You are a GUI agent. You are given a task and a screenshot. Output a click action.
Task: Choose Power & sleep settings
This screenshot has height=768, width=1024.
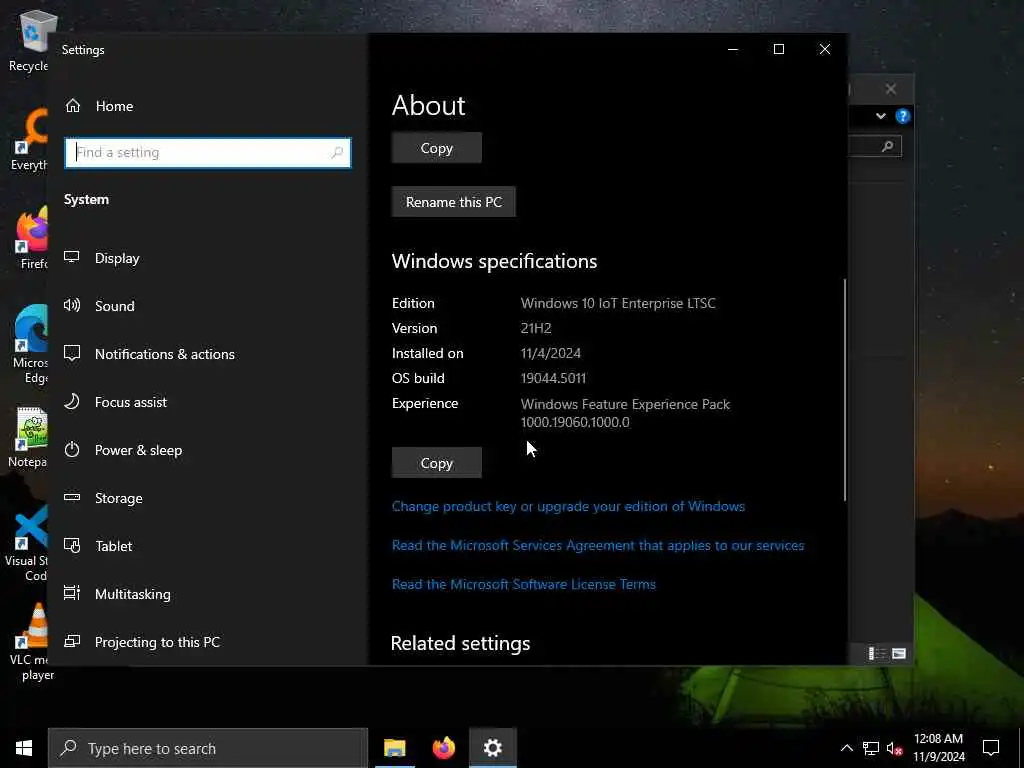(138, 450)
